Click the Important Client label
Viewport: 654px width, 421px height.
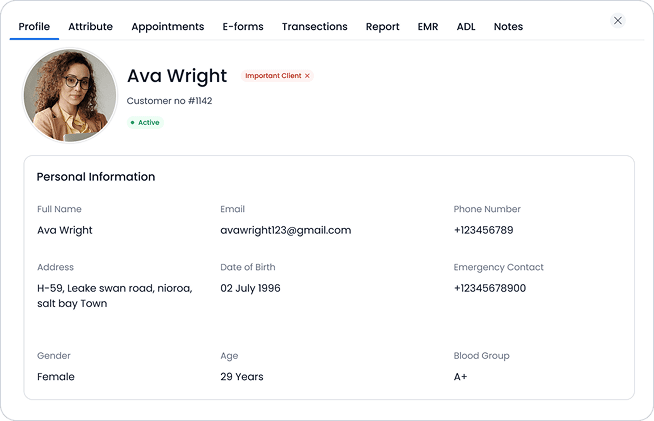(x=273, y=76)
